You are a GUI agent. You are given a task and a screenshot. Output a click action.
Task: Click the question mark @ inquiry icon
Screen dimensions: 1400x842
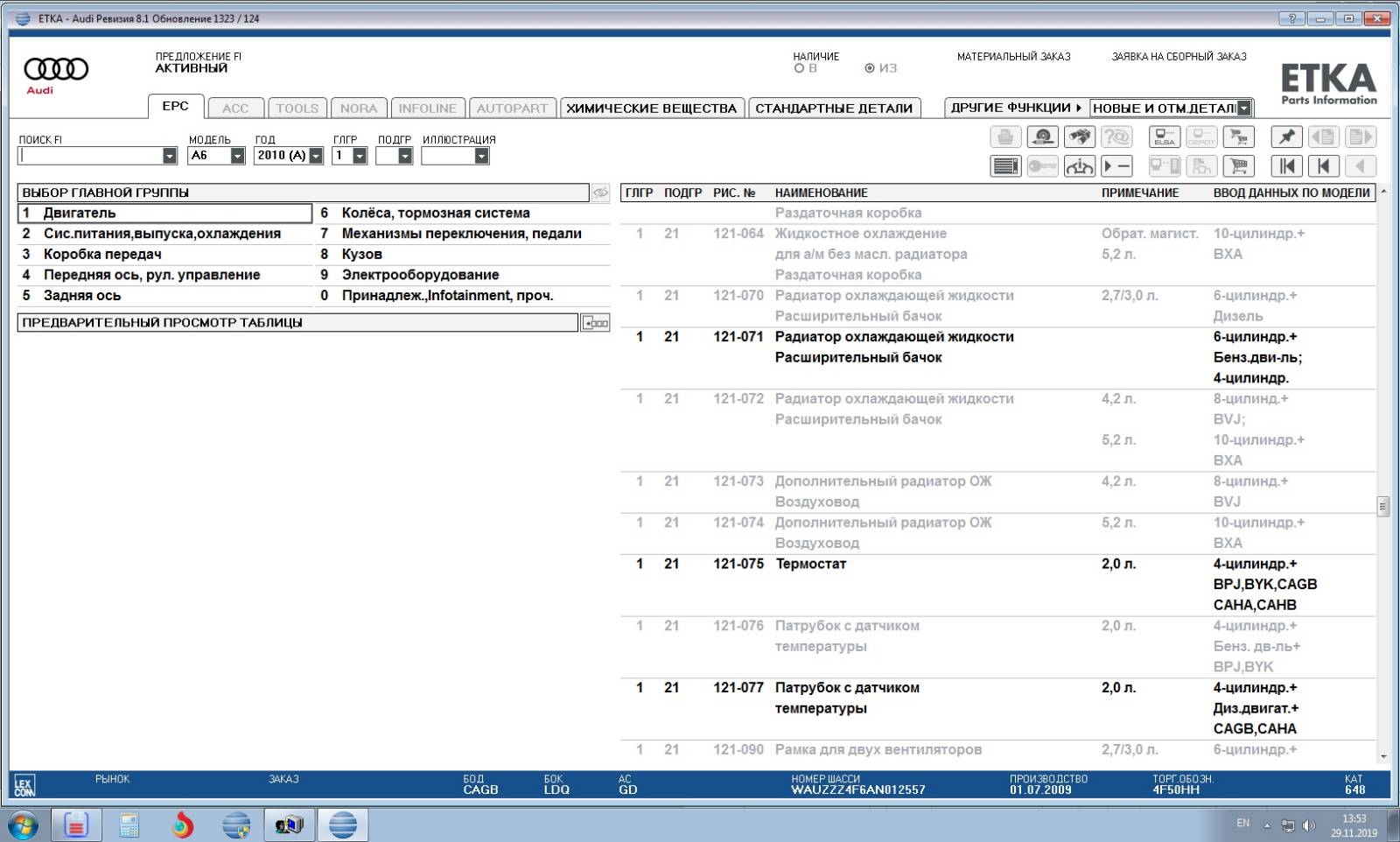[1116, 137]
